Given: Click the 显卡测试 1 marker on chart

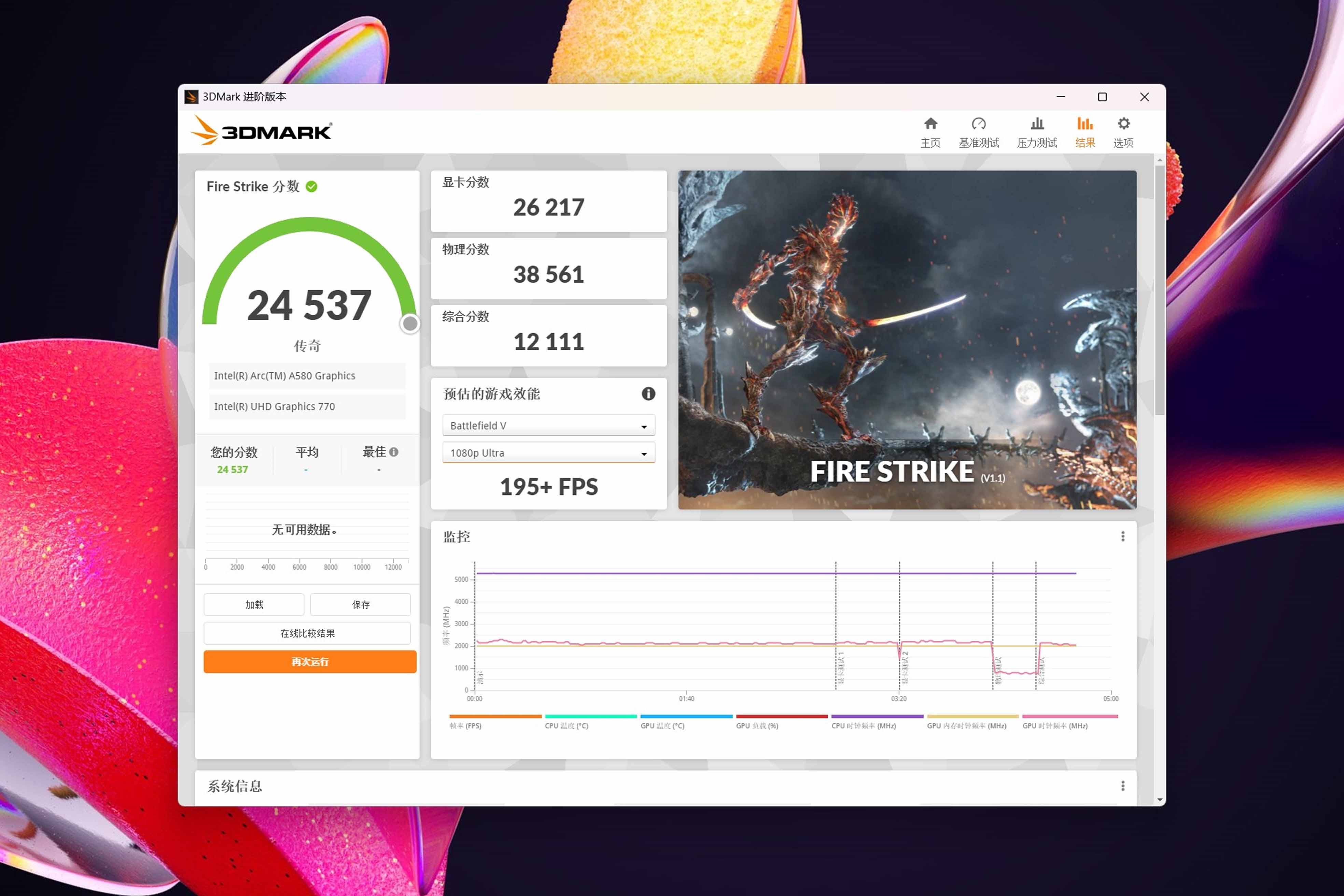Looking at the screenshot, I should coord(841,667).
